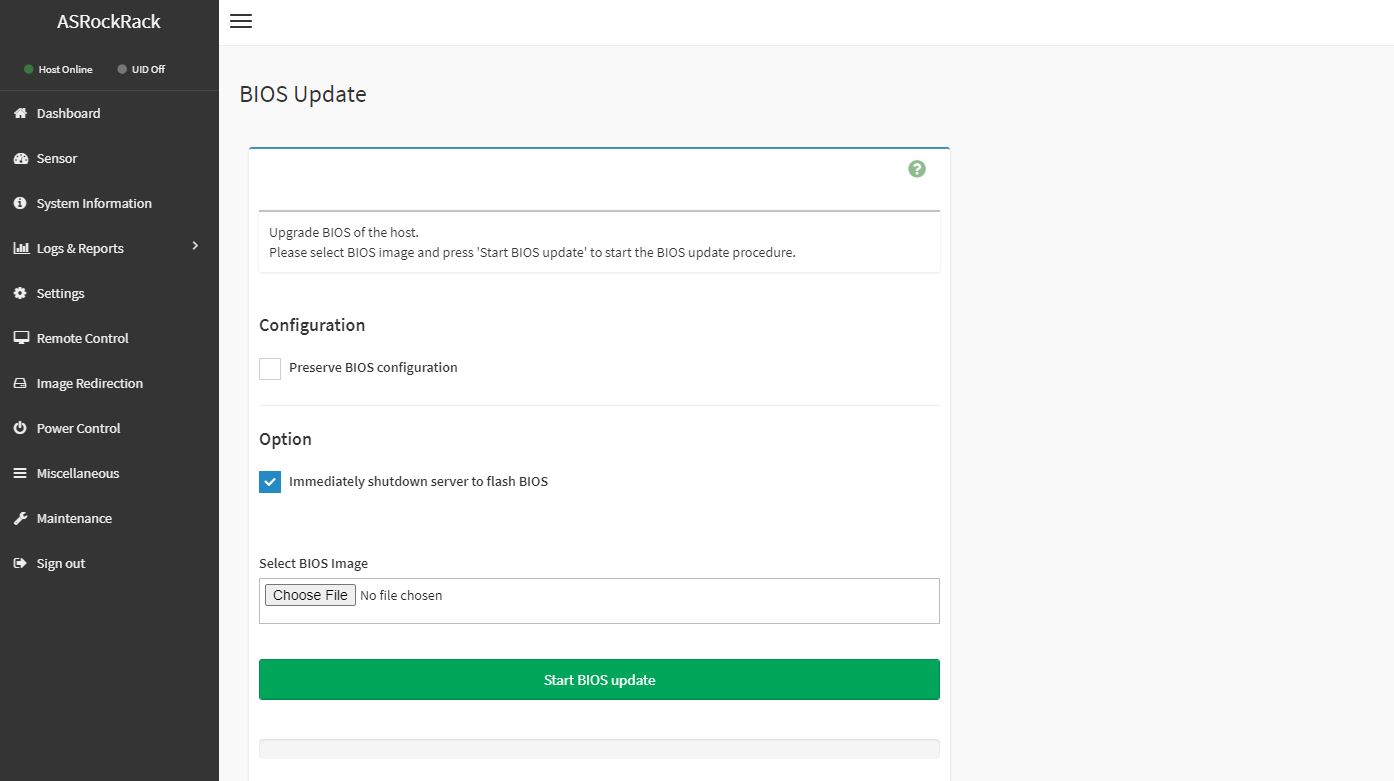
Task: Open the Image Redirection menu item
Action: point(89,384)
